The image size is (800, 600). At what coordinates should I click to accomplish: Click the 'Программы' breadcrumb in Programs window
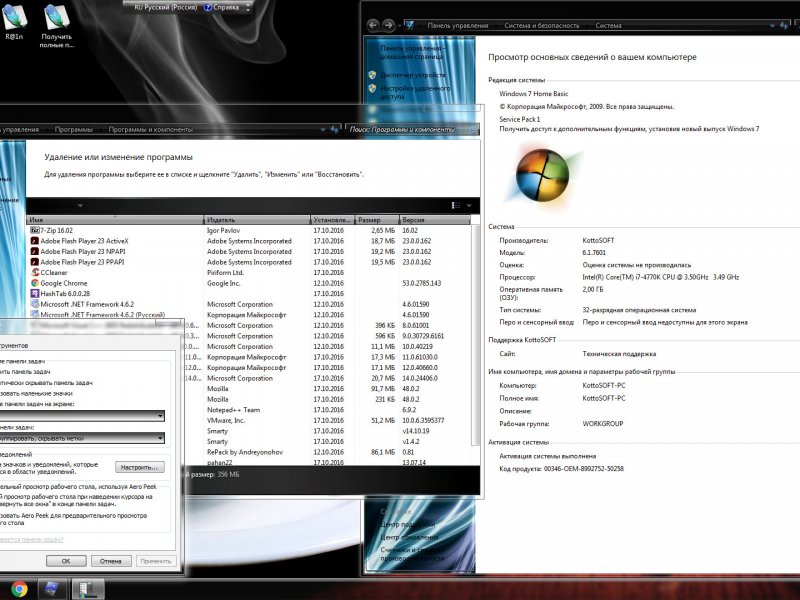point(74,130)
